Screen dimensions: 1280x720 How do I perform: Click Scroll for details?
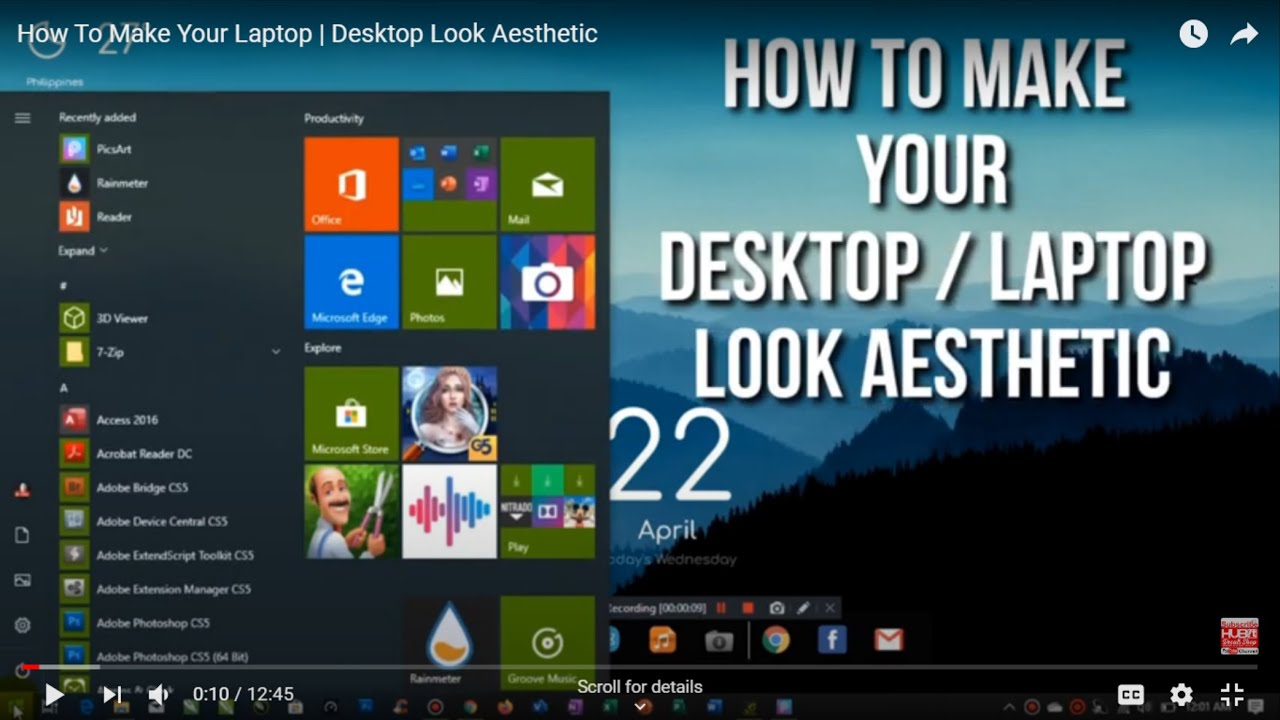(640, 687)
